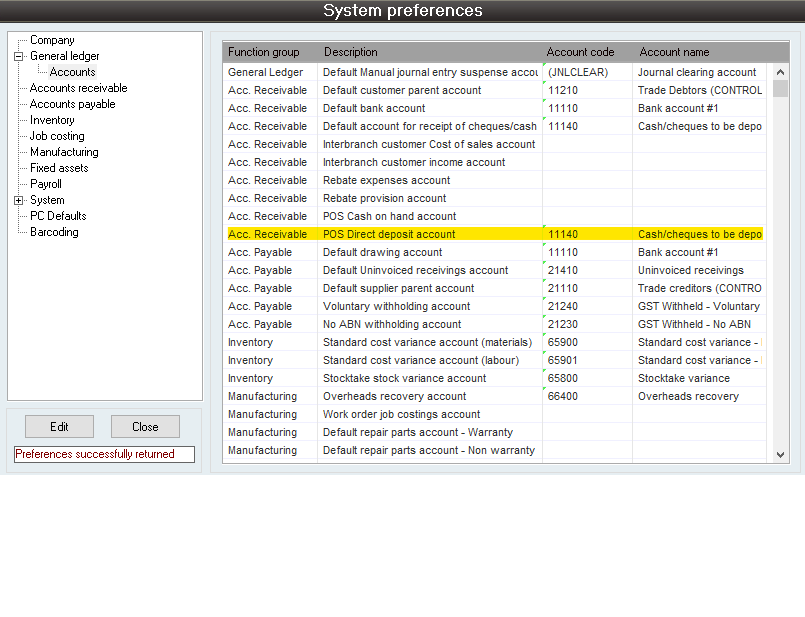
Task: Expand the System tree node
Action: [x=18, y=200]
